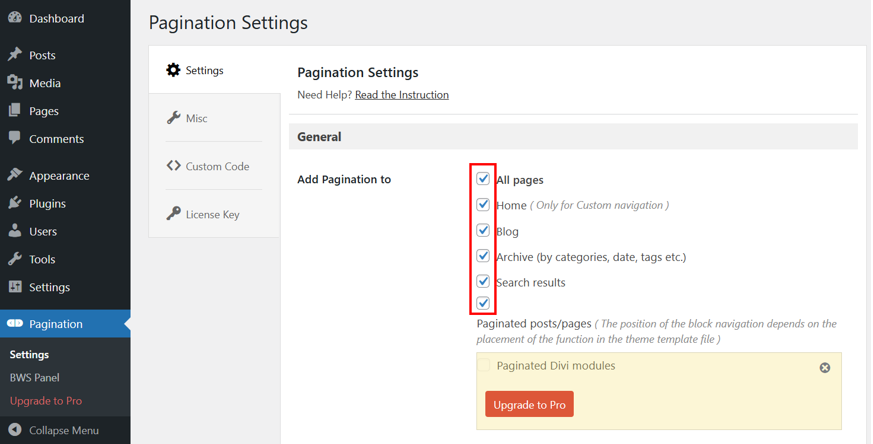The image size is (873, 444).
Task: Click the Posts pushpin icon
Action: click(15, 55)
